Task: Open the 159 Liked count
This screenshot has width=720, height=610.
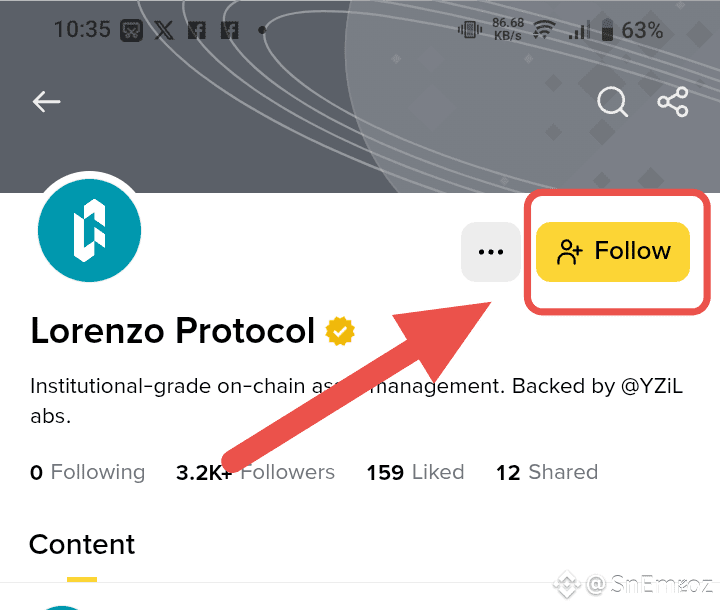Action: pos(415,472)
